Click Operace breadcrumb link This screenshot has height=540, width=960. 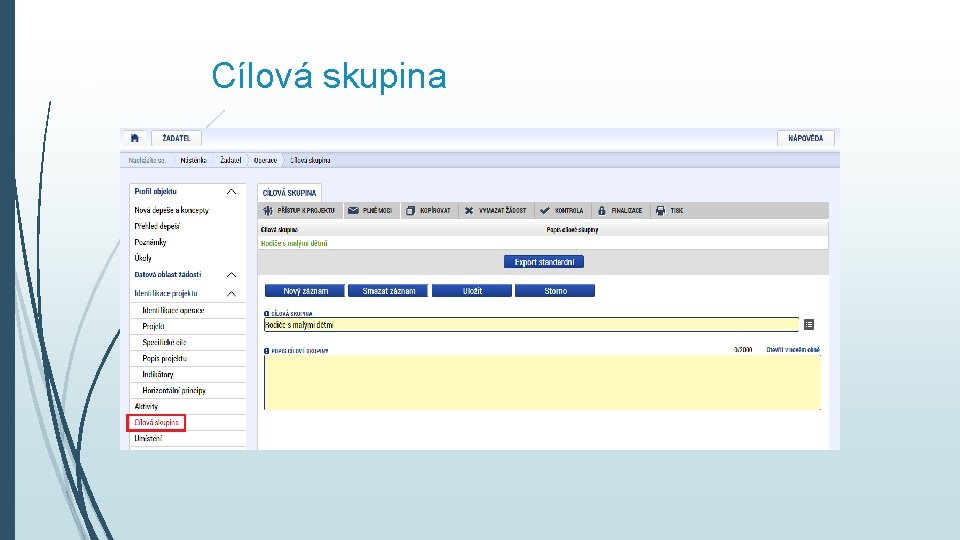[x=265, y=160]
